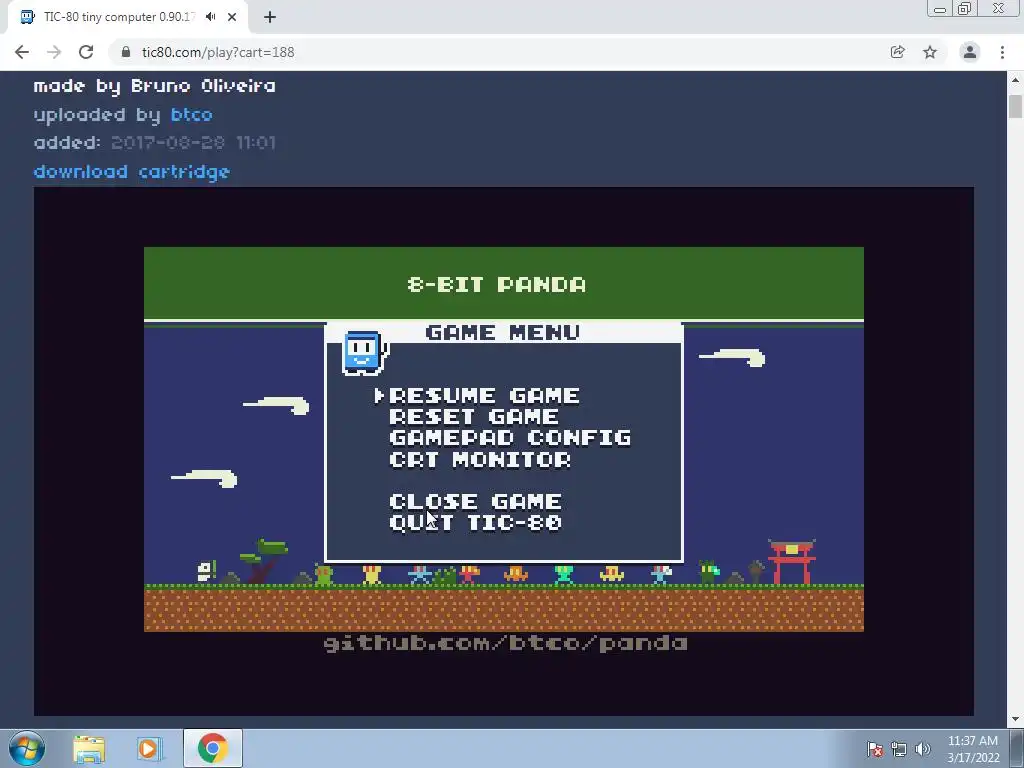Image resolution: width=1024 pixels, height=768 pixels.
Task: Bookmark this page with the star icon
Action: (x=930, y=52)
